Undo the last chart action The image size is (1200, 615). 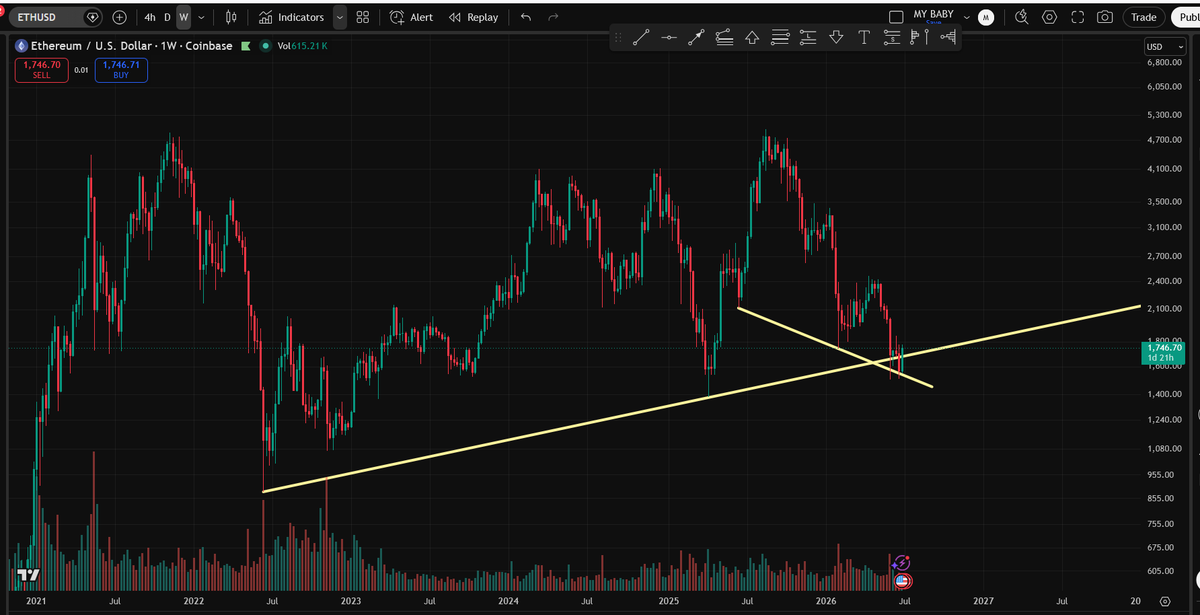coord(526,17)
